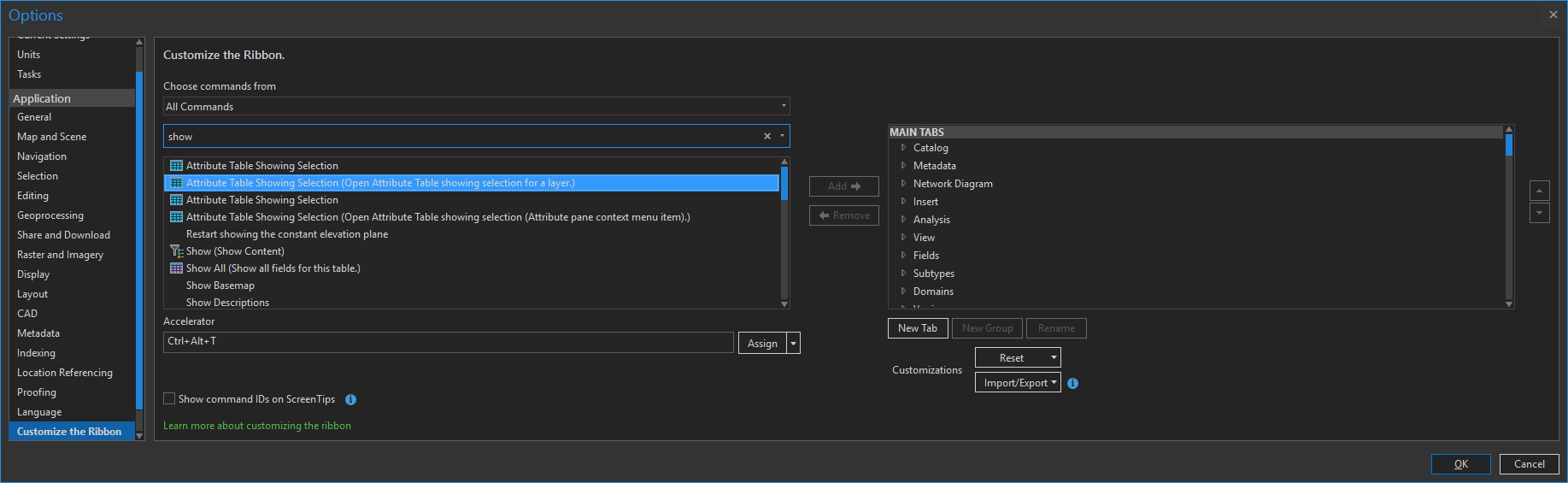1568x483 pixels.
Task: Click the Remove button
Action: [843, 215]
